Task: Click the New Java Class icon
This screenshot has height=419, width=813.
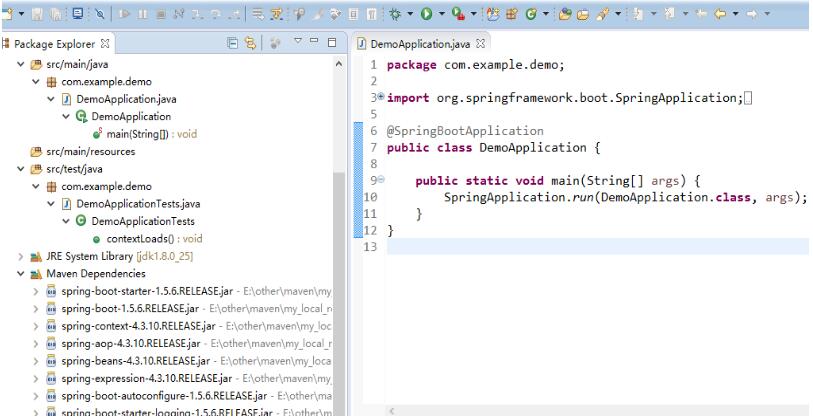Action: point(531,14)
